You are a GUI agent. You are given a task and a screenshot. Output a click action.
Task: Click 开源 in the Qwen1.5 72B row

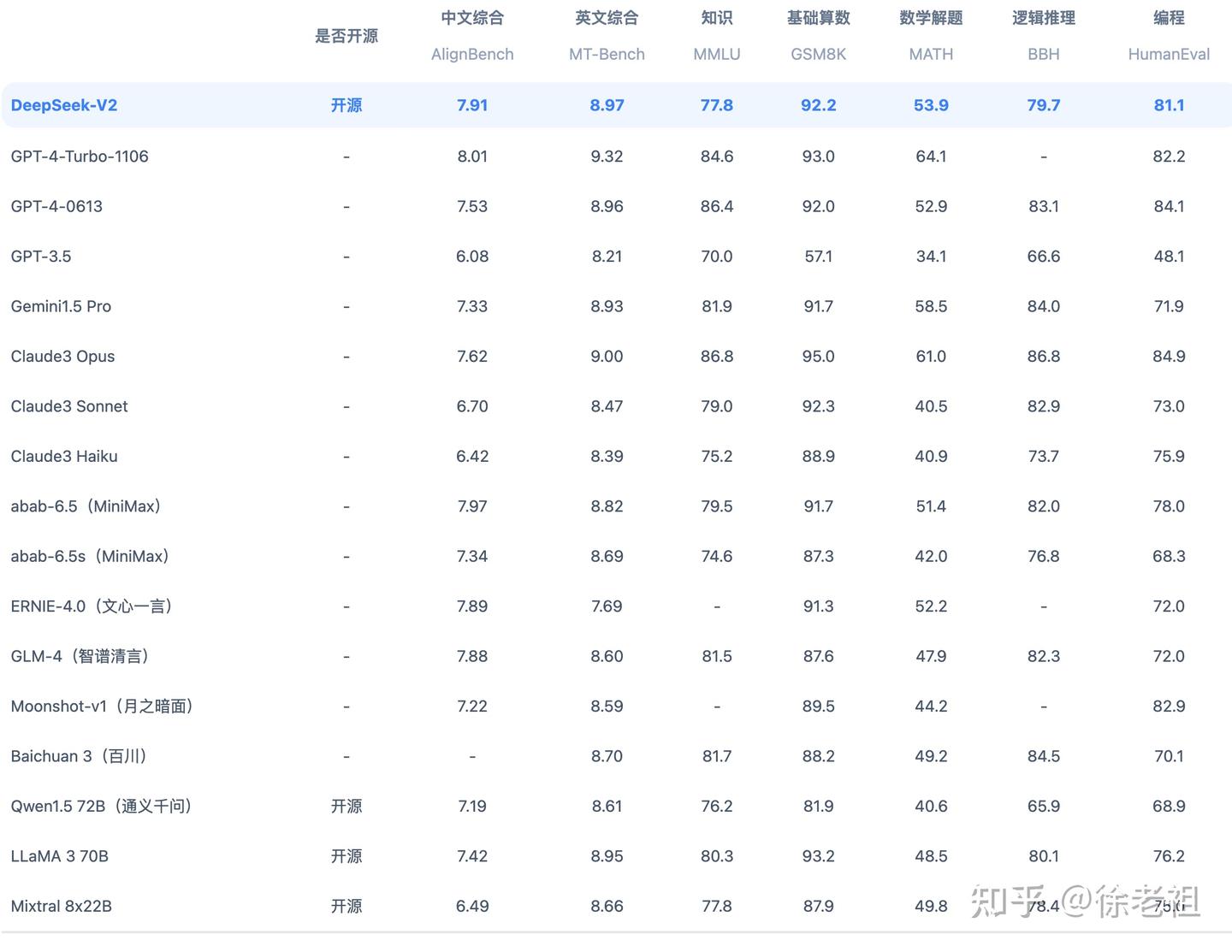point(346,806)
